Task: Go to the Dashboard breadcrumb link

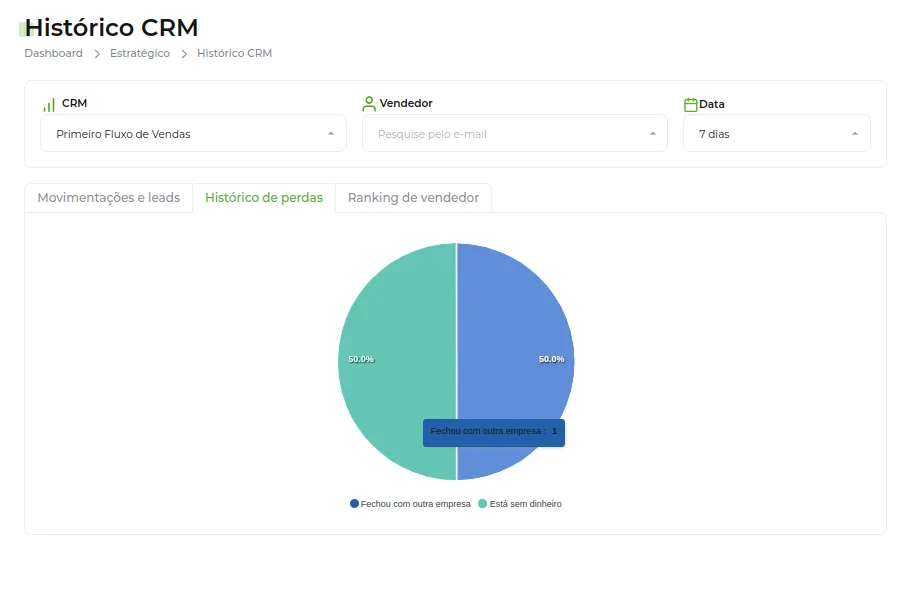Action: (x=53, y=53)
